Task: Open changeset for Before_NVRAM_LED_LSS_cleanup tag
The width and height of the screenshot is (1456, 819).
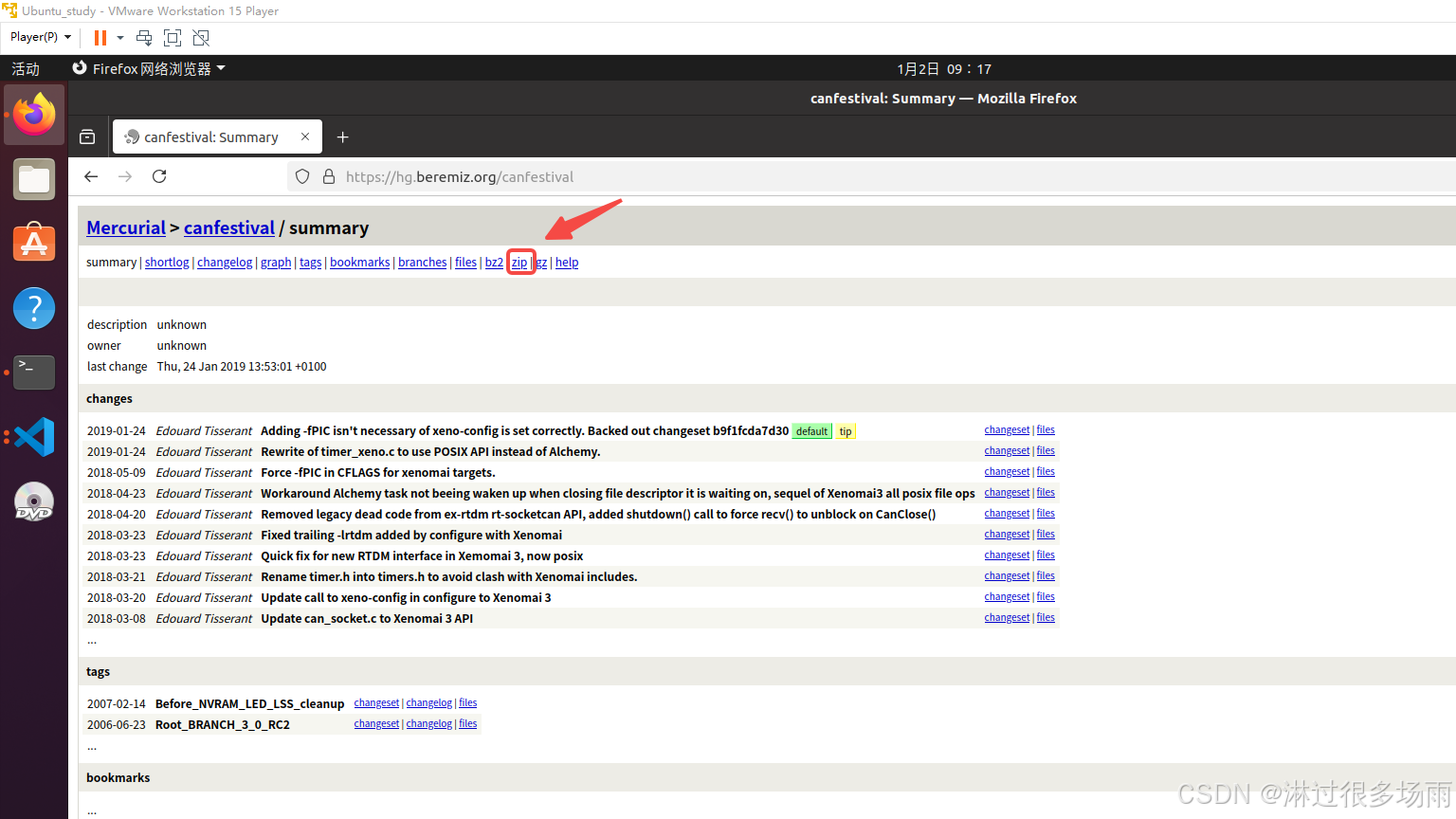Action: point(376,703)
